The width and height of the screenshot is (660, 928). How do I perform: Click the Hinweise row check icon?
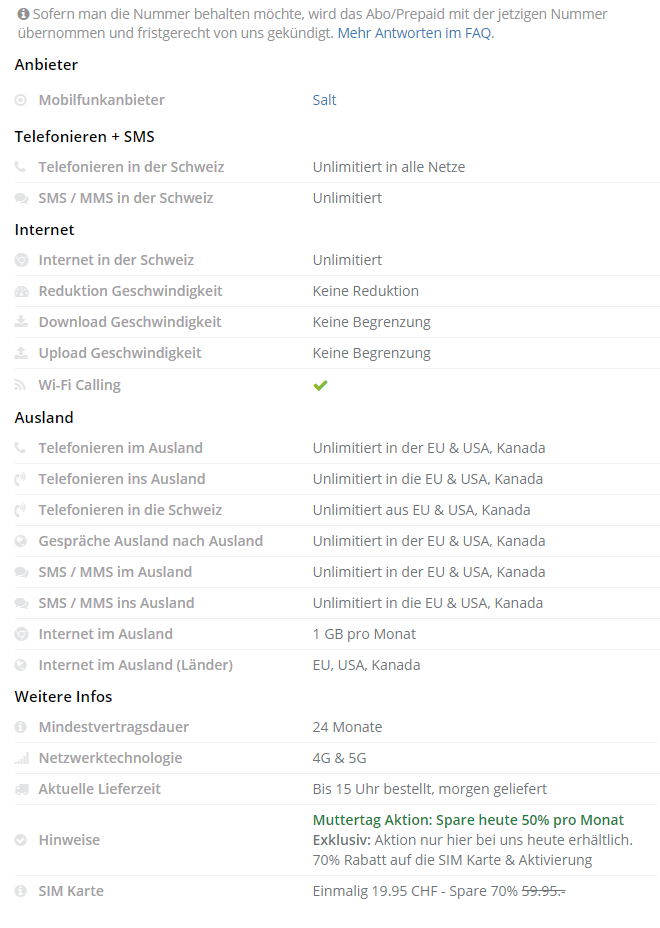tap(21, 840)
